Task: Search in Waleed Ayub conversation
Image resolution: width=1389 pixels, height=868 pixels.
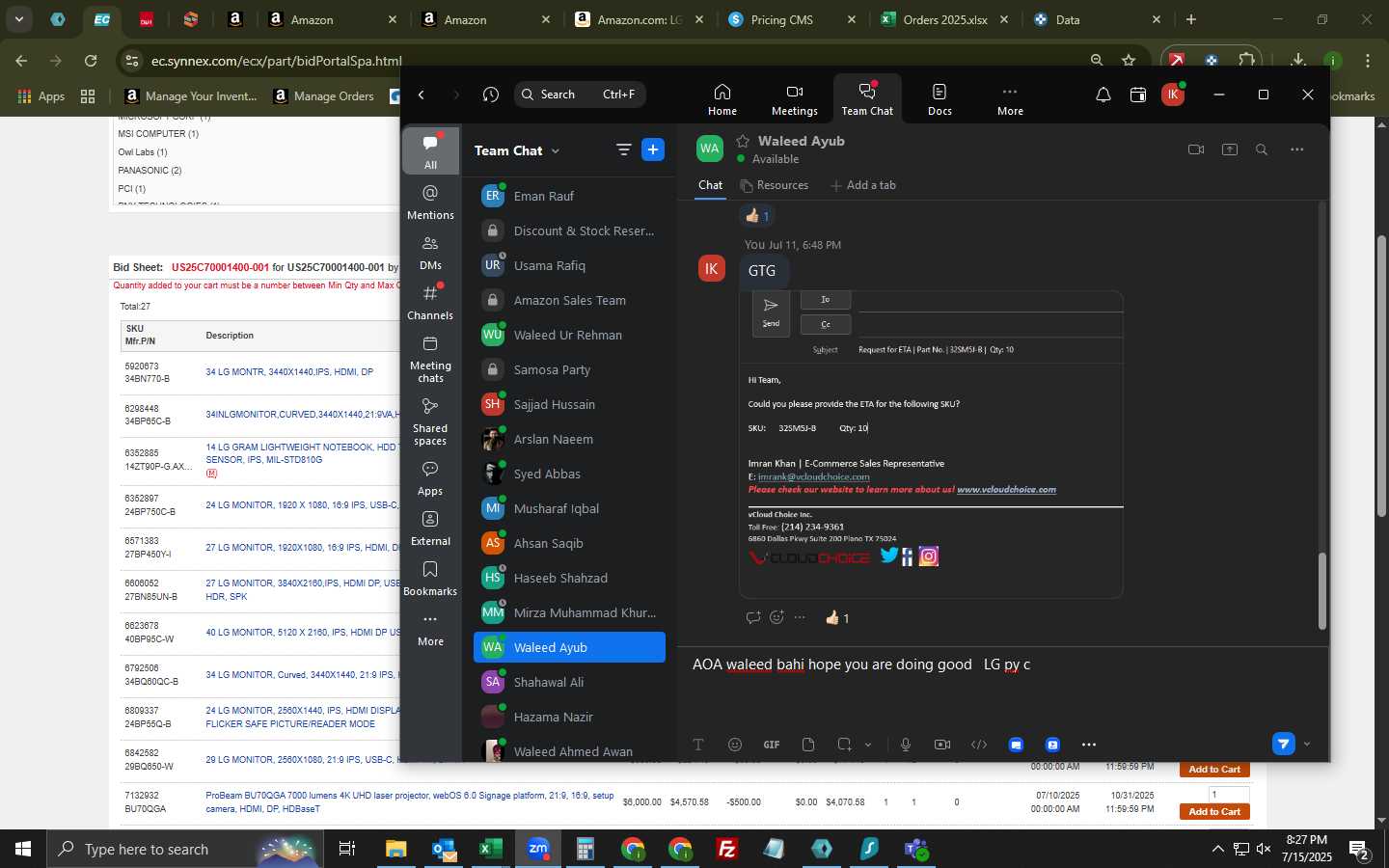Action: pos(1262,149)
